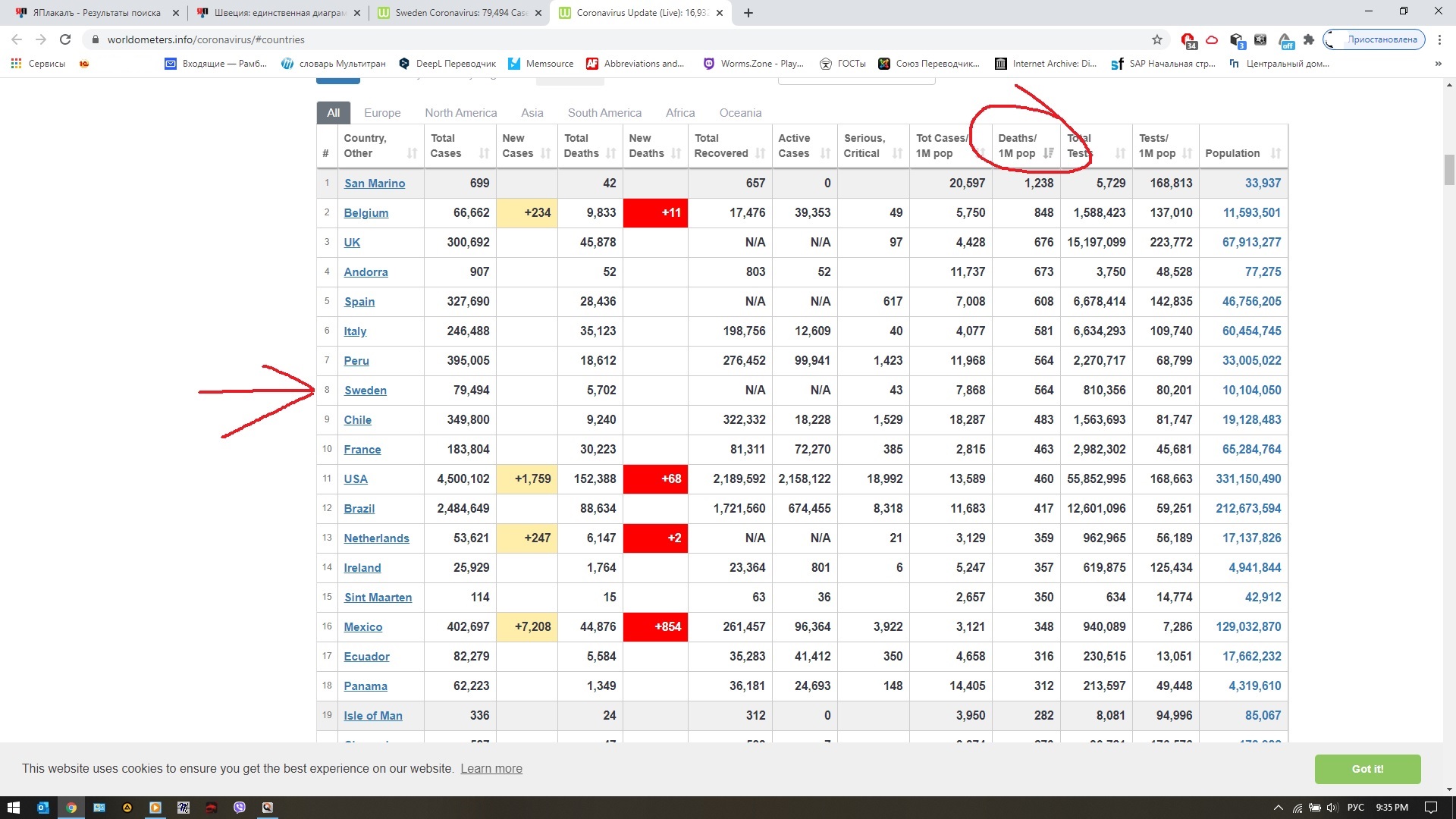This screenshot has height=819, width=1456.
Task: Click the page's vertical scrollbar thumb
Action: [1449, 170]
